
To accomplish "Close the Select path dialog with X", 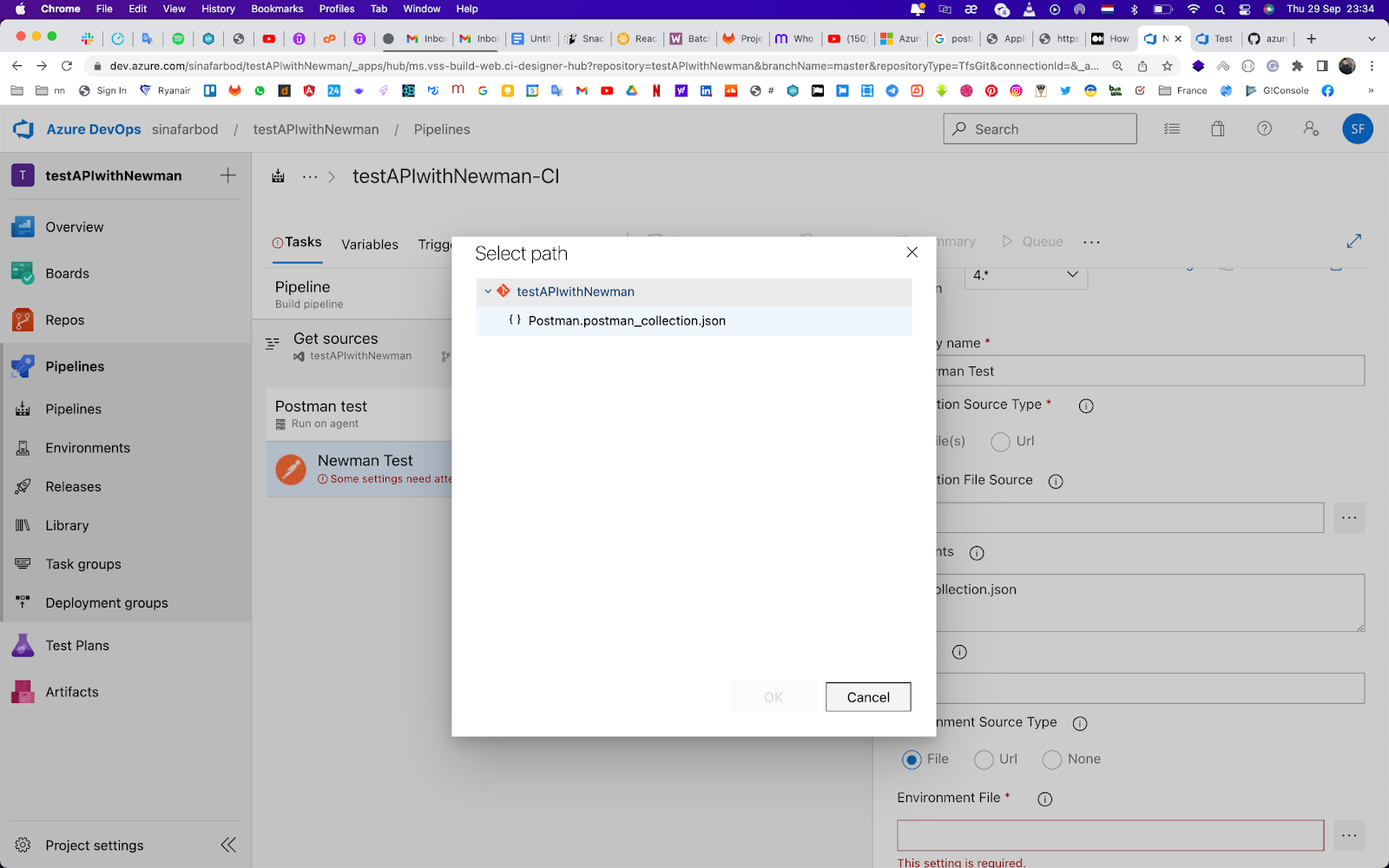I will (x=912, y=253).
